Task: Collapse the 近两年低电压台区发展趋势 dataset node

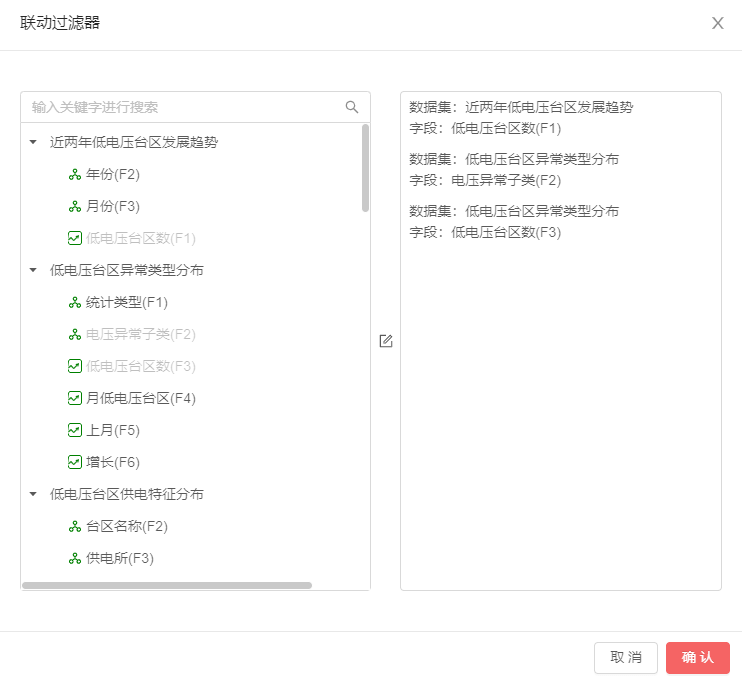Action: coord(33,143)
